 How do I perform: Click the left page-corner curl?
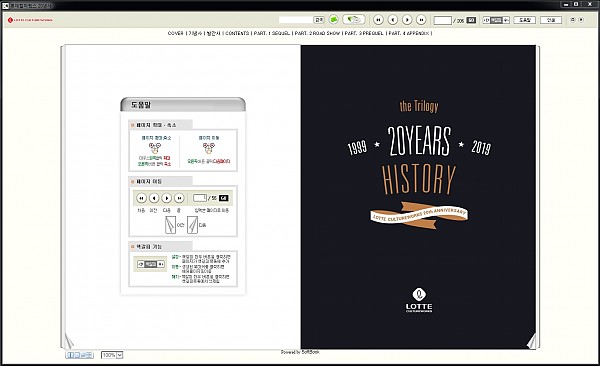click(x=68, y=340)
